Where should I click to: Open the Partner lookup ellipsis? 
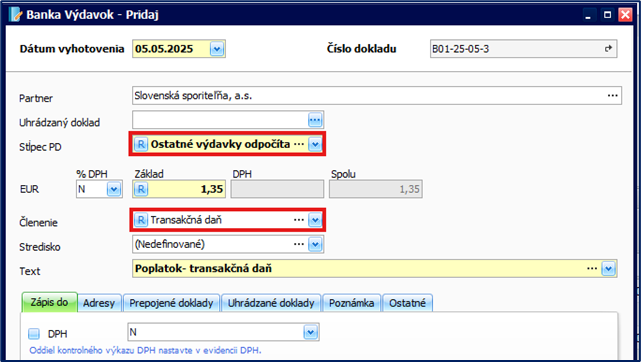[x=612, y=96]
